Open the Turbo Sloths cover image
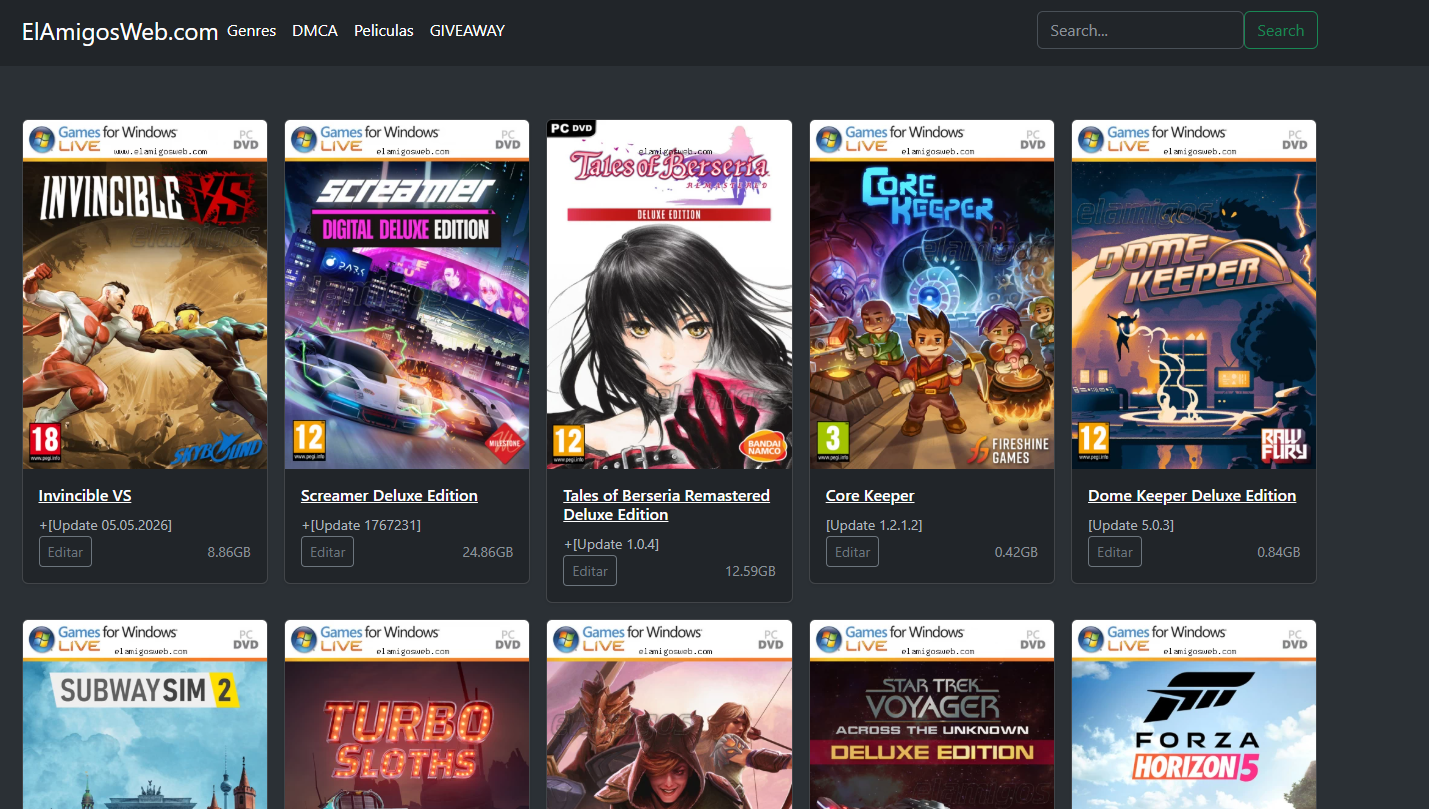The height and width of the screenshot is (809, 1429). pos(407,715)
